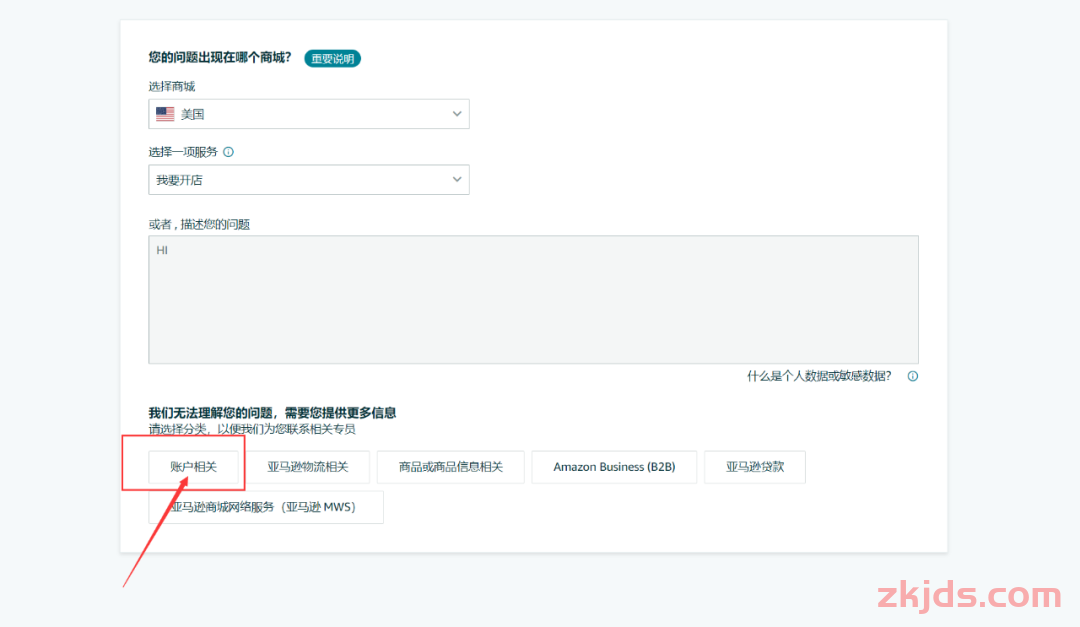Click info icon beside personal data question
This screenshot has width=1080, height=627.
pyautogui.click(x=913, y=376)
